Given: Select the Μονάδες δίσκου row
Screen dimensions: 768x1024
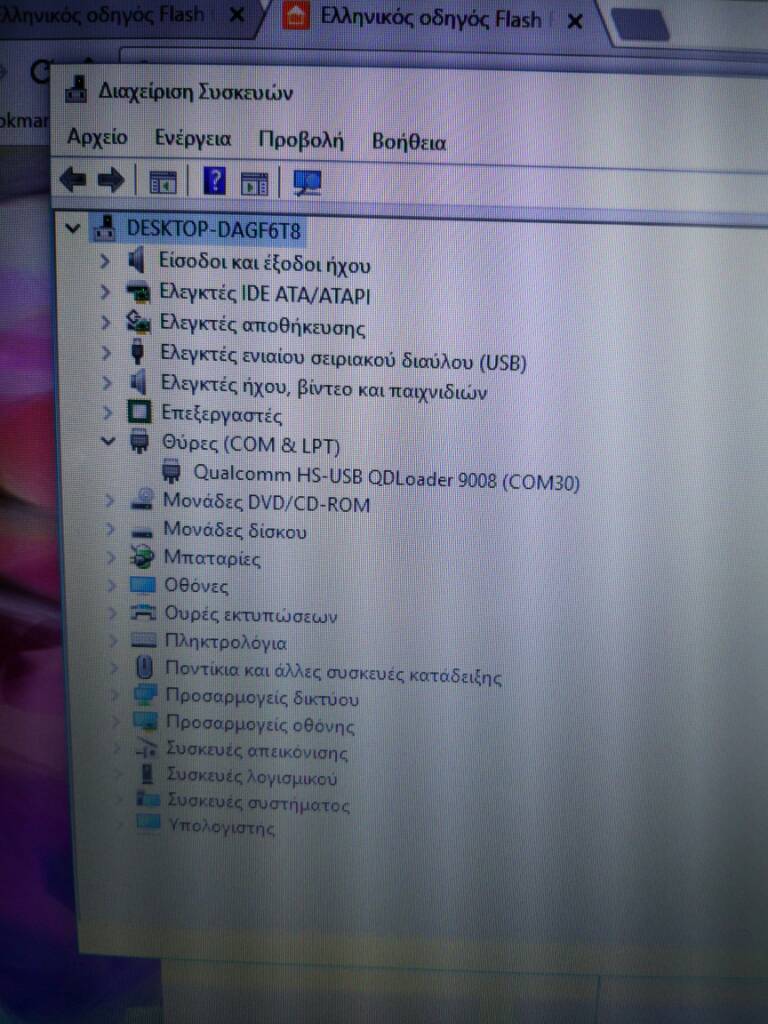Looking at the screenshot, I should (x=234, y=530).
